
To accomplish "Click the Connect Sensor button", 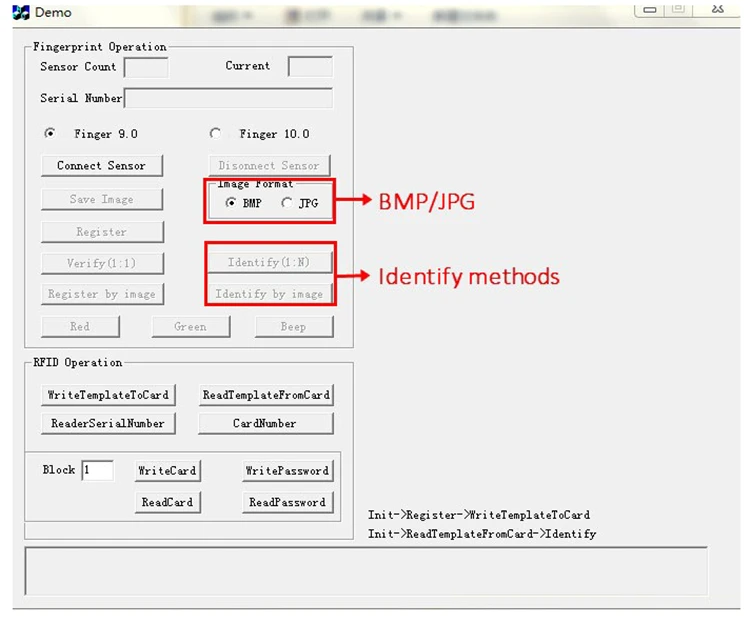I will coord(102,166).
